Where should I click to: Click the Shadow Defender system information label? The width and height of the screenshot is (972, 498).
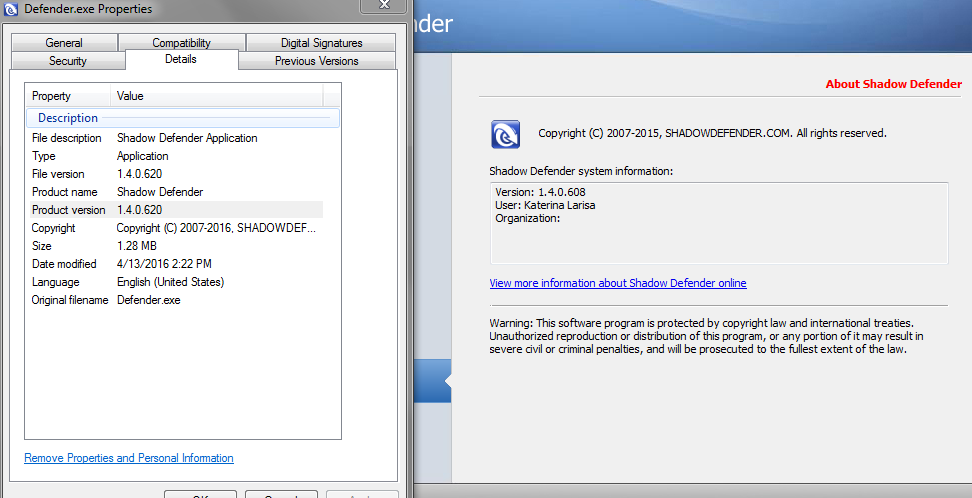(x=581, y=171)
